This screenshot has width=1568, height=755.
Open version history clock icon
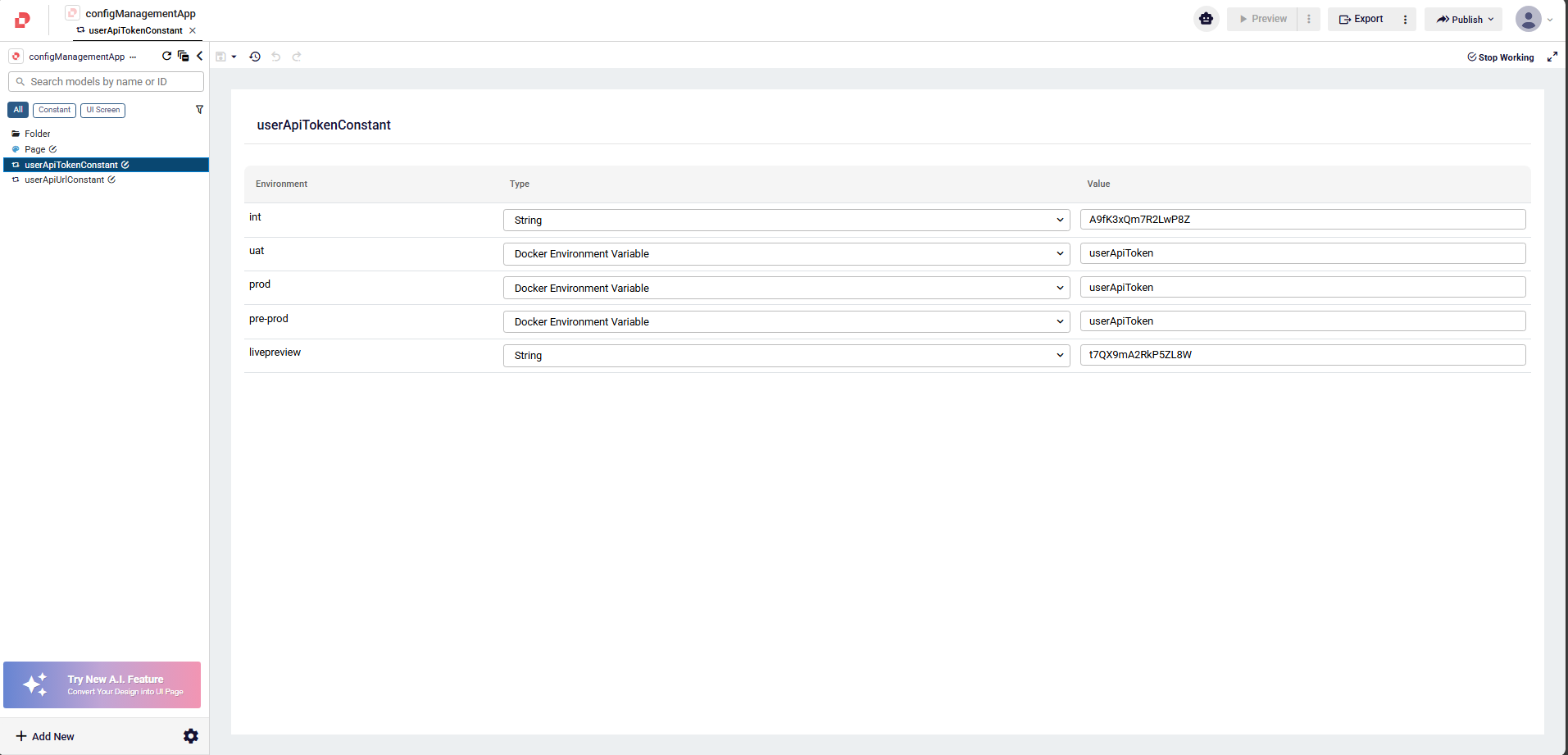[x=255, y=57]
